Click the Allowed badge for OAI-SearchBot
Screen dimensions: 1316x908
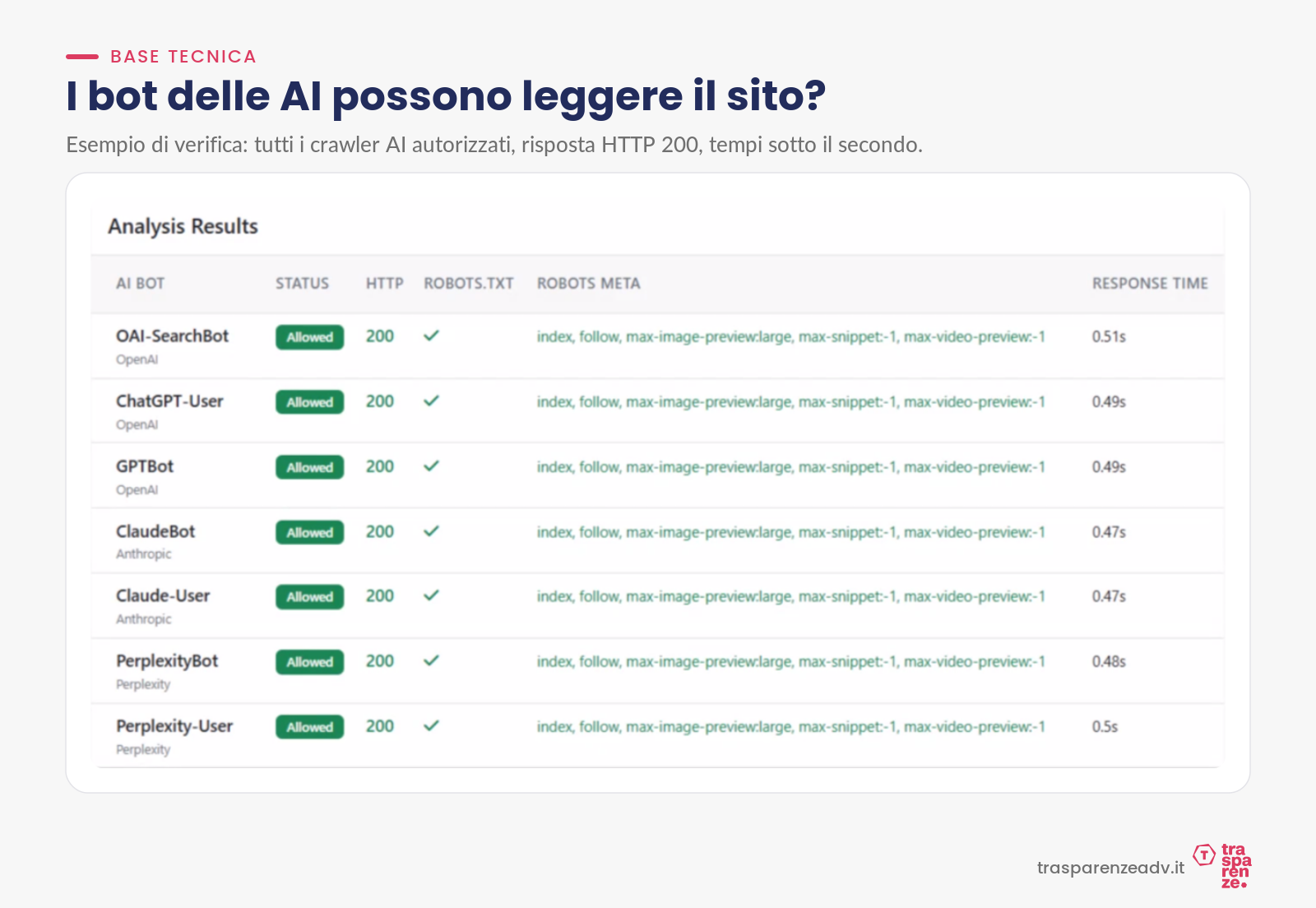(x=309, y=337)
